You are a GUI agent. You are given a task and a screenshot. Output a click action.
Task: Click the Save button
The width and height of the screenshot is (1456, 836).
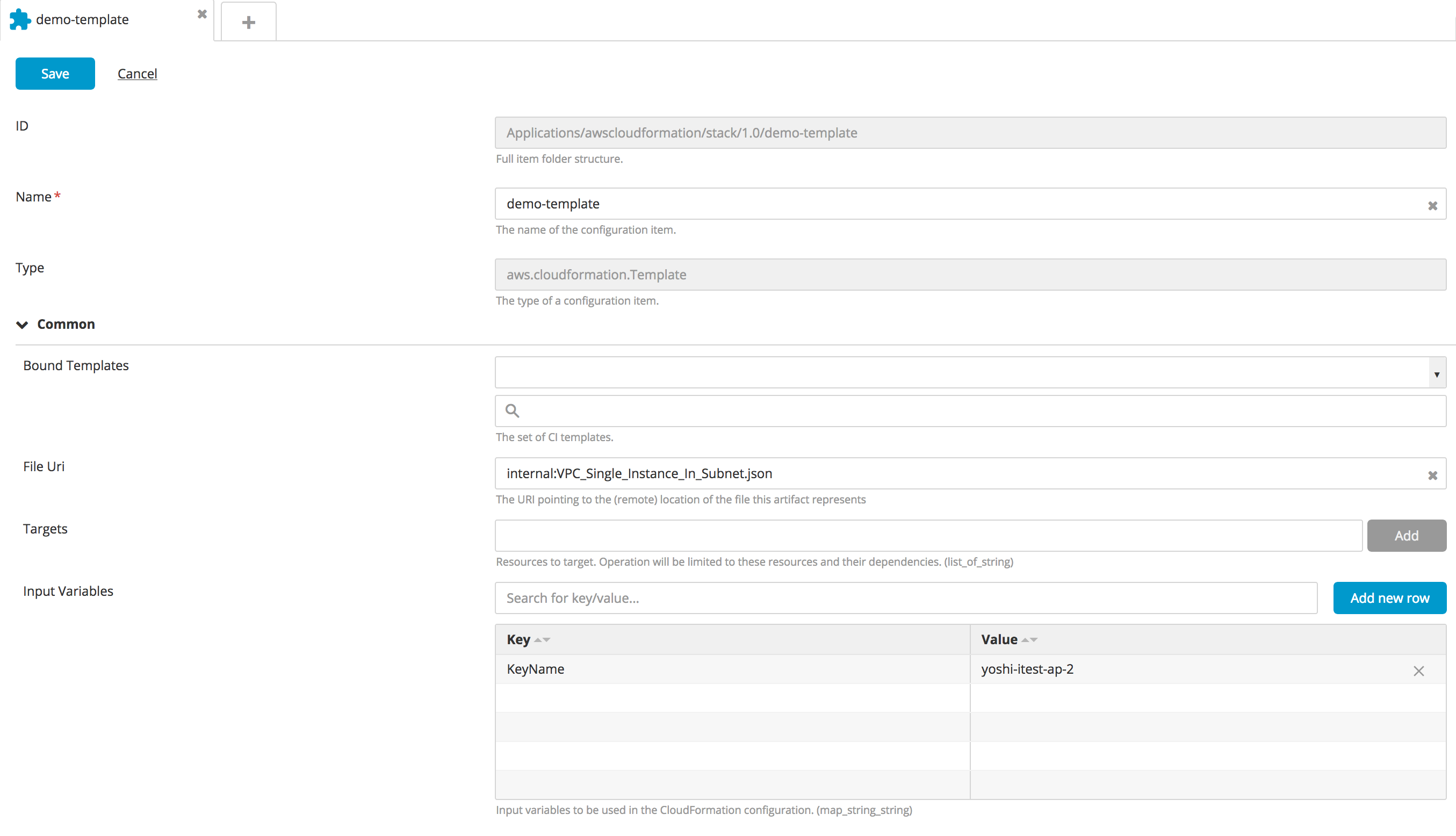click(x=55, y=73)
